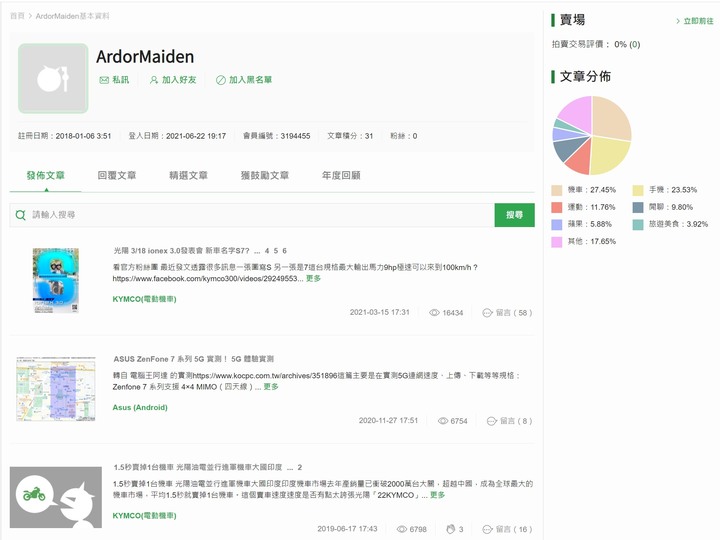The image size is (720, 540).
Task: Click the text 拍賣交易評價: 0% (0)
Action: coord(596,45)
